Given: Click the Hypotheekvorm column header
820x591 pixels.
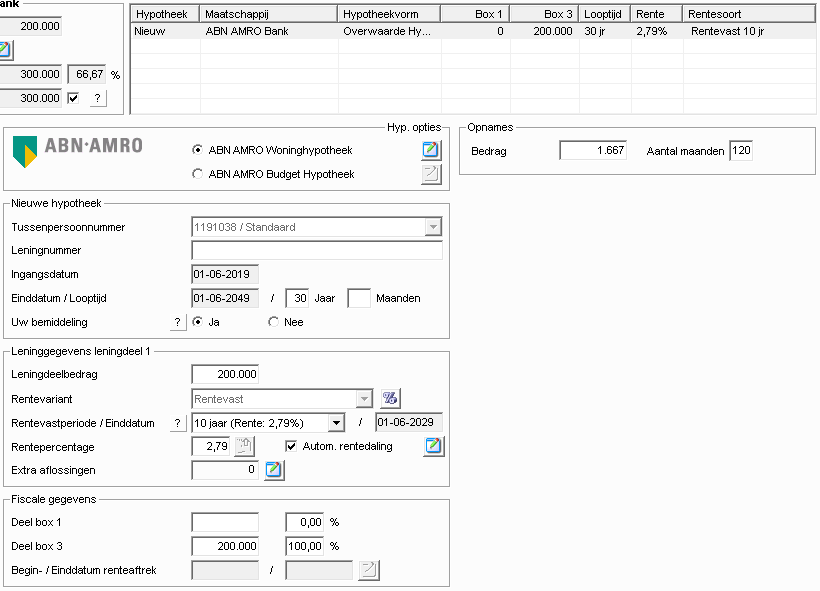Looking at the screenshot, I should [x=389, y=14].
